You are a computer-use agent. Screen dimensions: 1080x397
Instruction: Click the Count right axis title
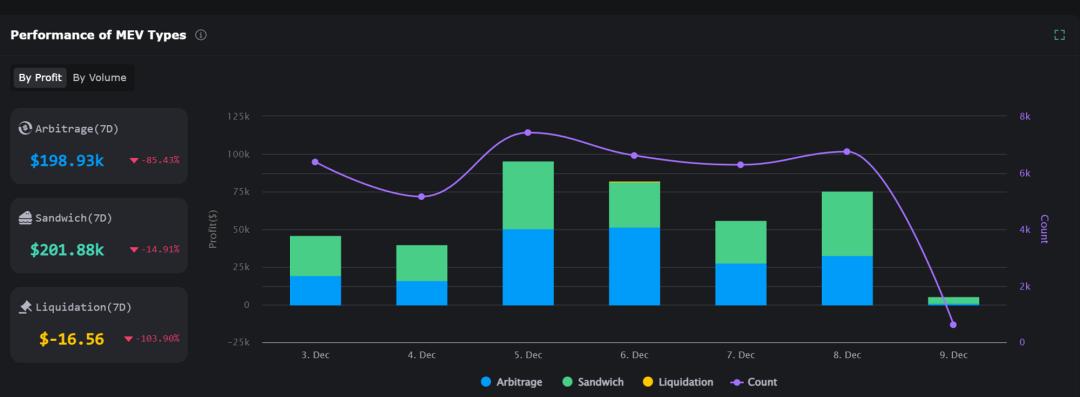[1044, 230]
